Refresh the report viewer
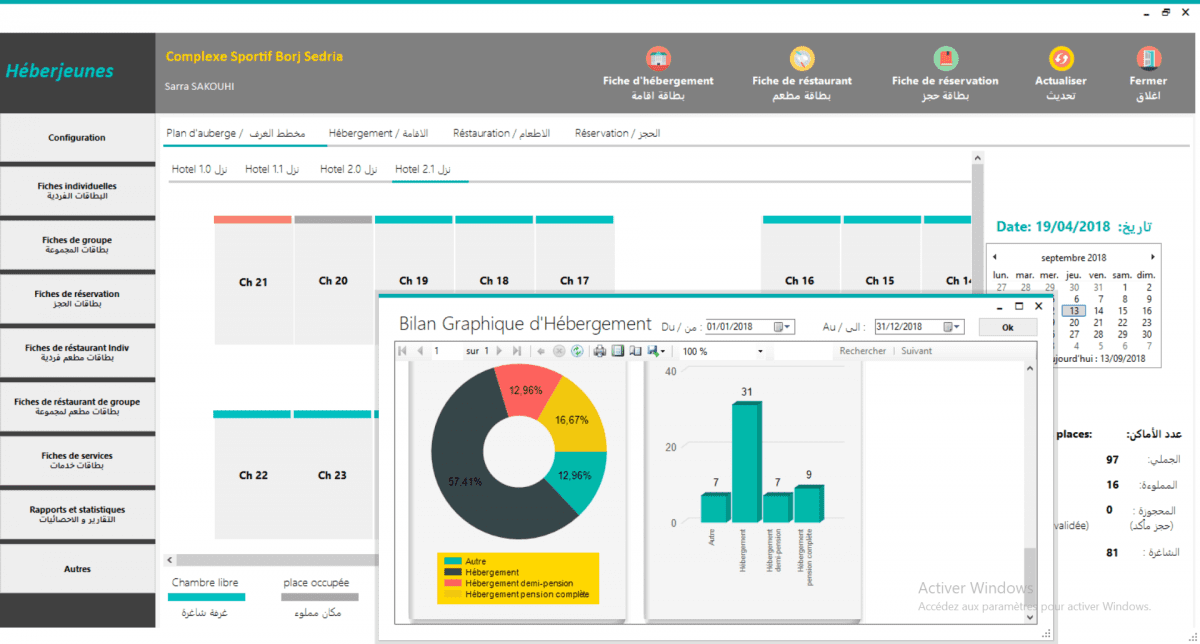Image resolution: width=1200 pixels, height=644 pixels. point(577,351)
